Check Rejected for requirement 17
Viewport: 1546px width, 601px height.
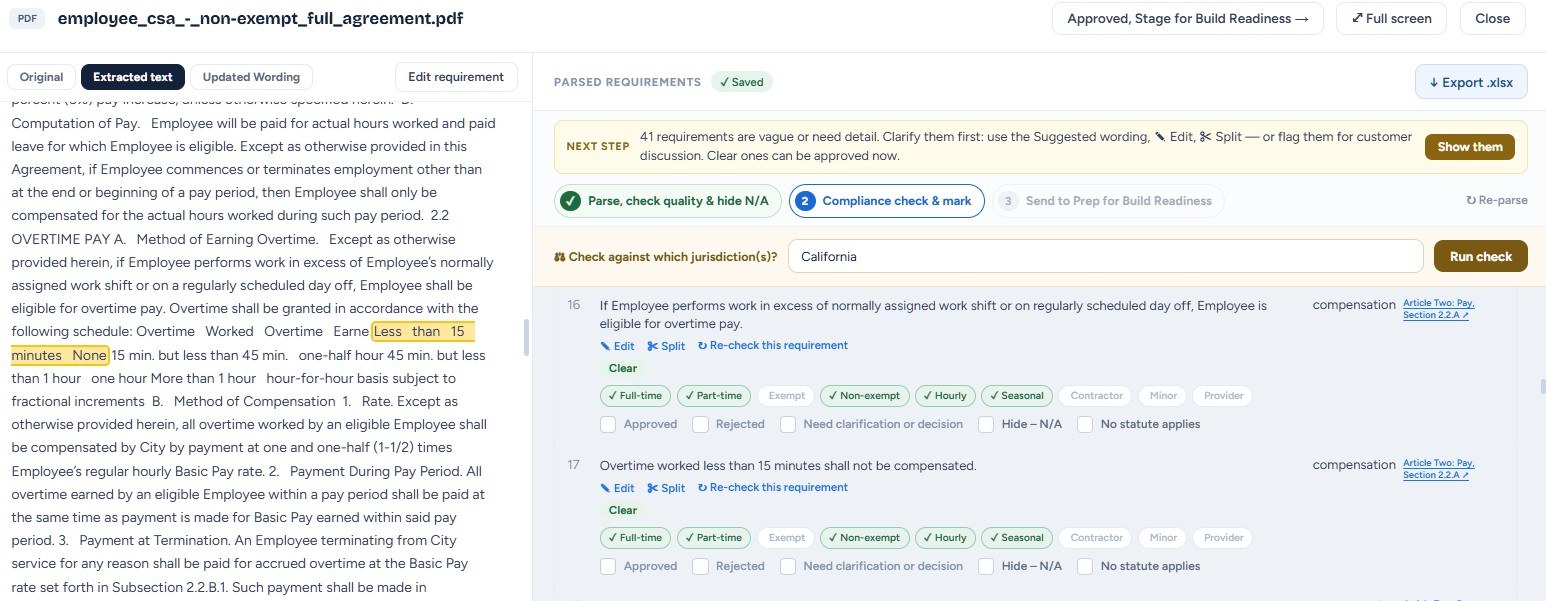(700, 566)
